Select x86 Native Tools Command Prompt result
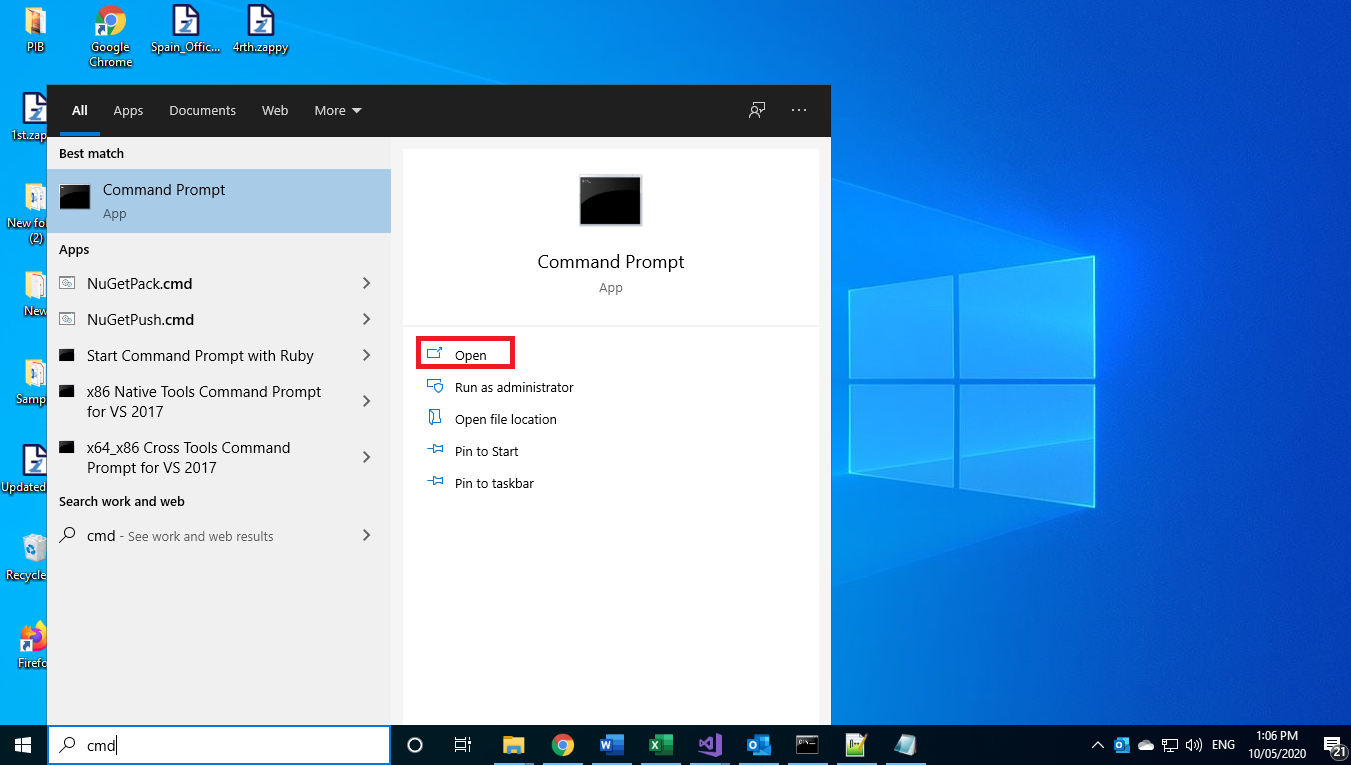Viewport: 1351px width, 765px height. (205, 402)
